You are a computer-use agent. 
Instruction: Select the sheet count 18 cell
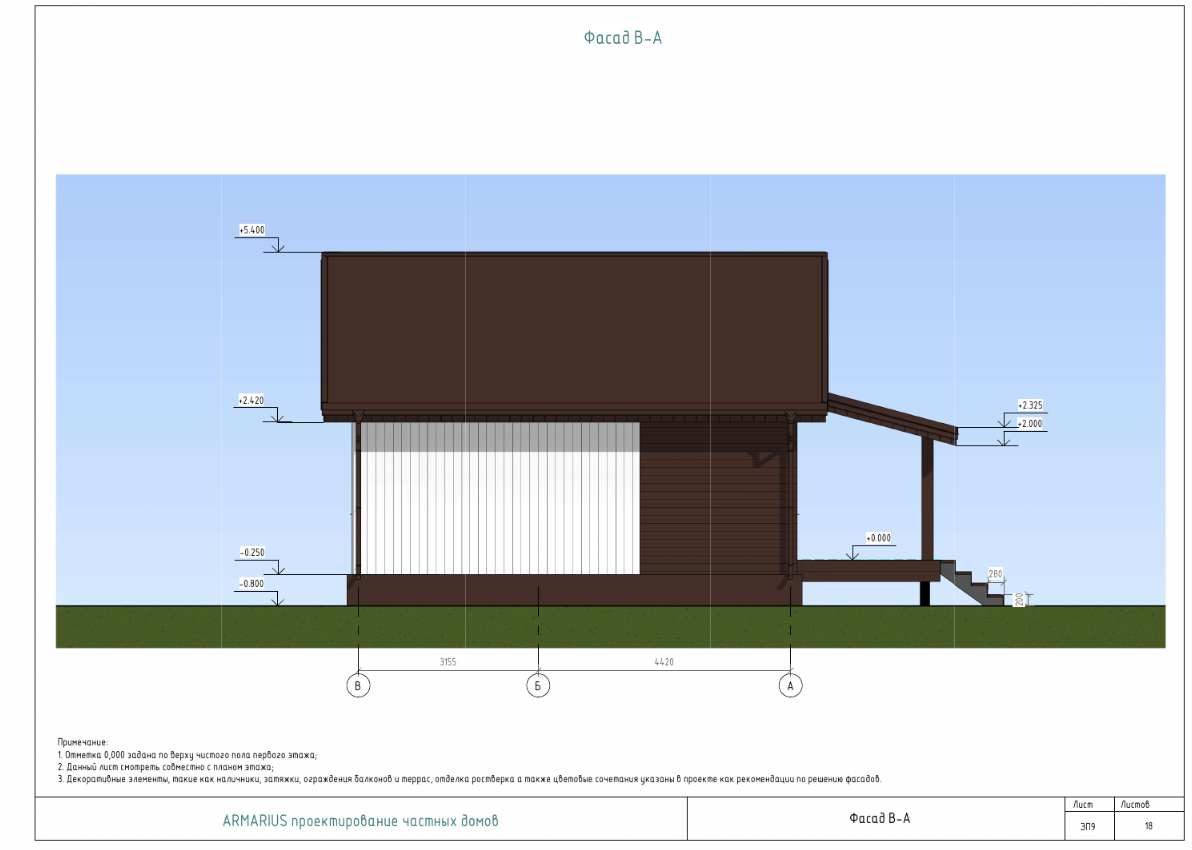[x=1148, y=827]
